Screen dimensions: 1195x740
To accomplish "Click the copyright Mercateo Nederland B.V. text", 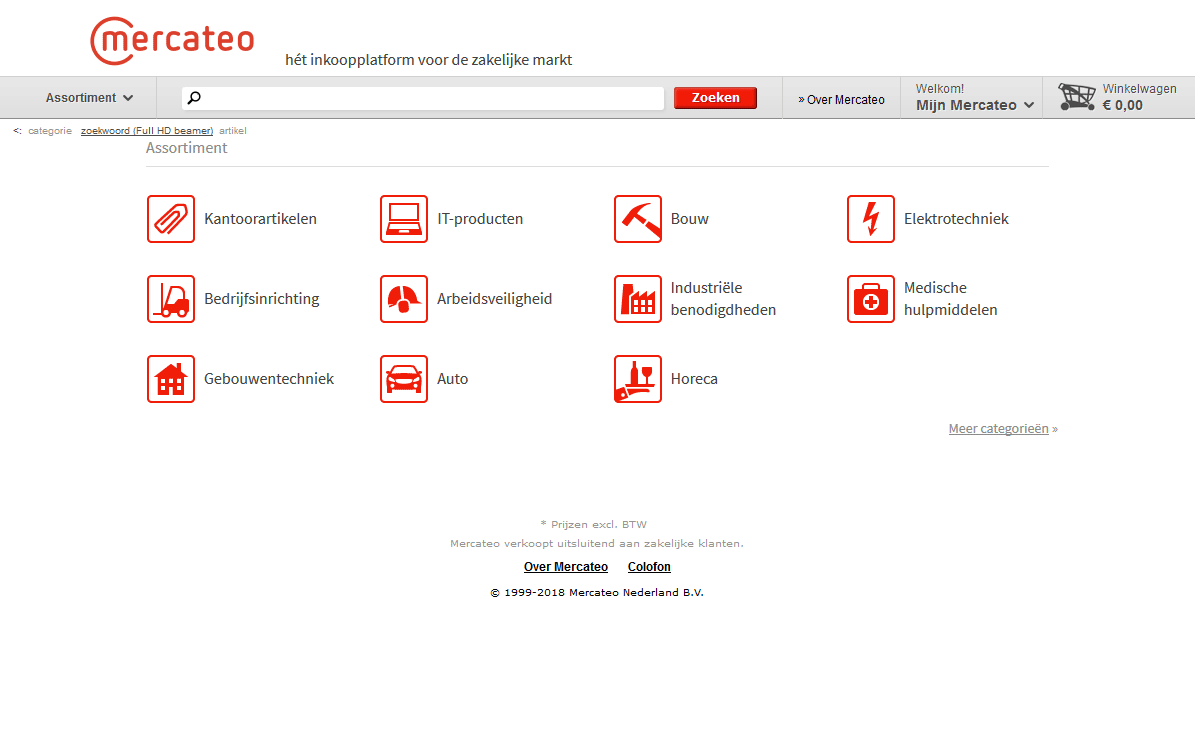I will (597, 593).
